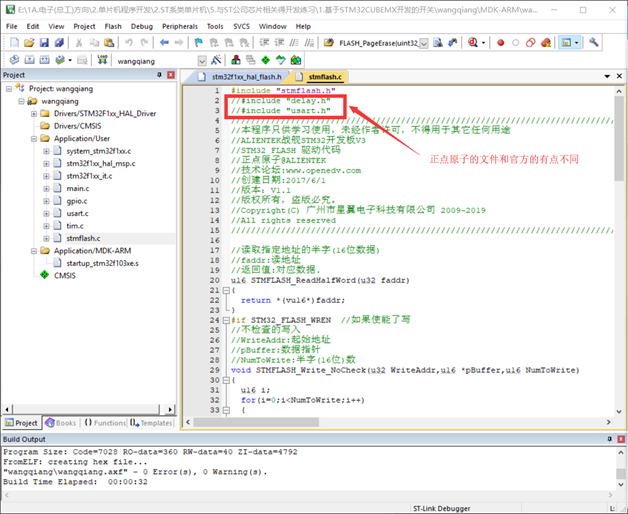This screenshot has height=514, width=628.
Task: Open Configuration wrench icon in toolbar
Action: click(594, 43)
